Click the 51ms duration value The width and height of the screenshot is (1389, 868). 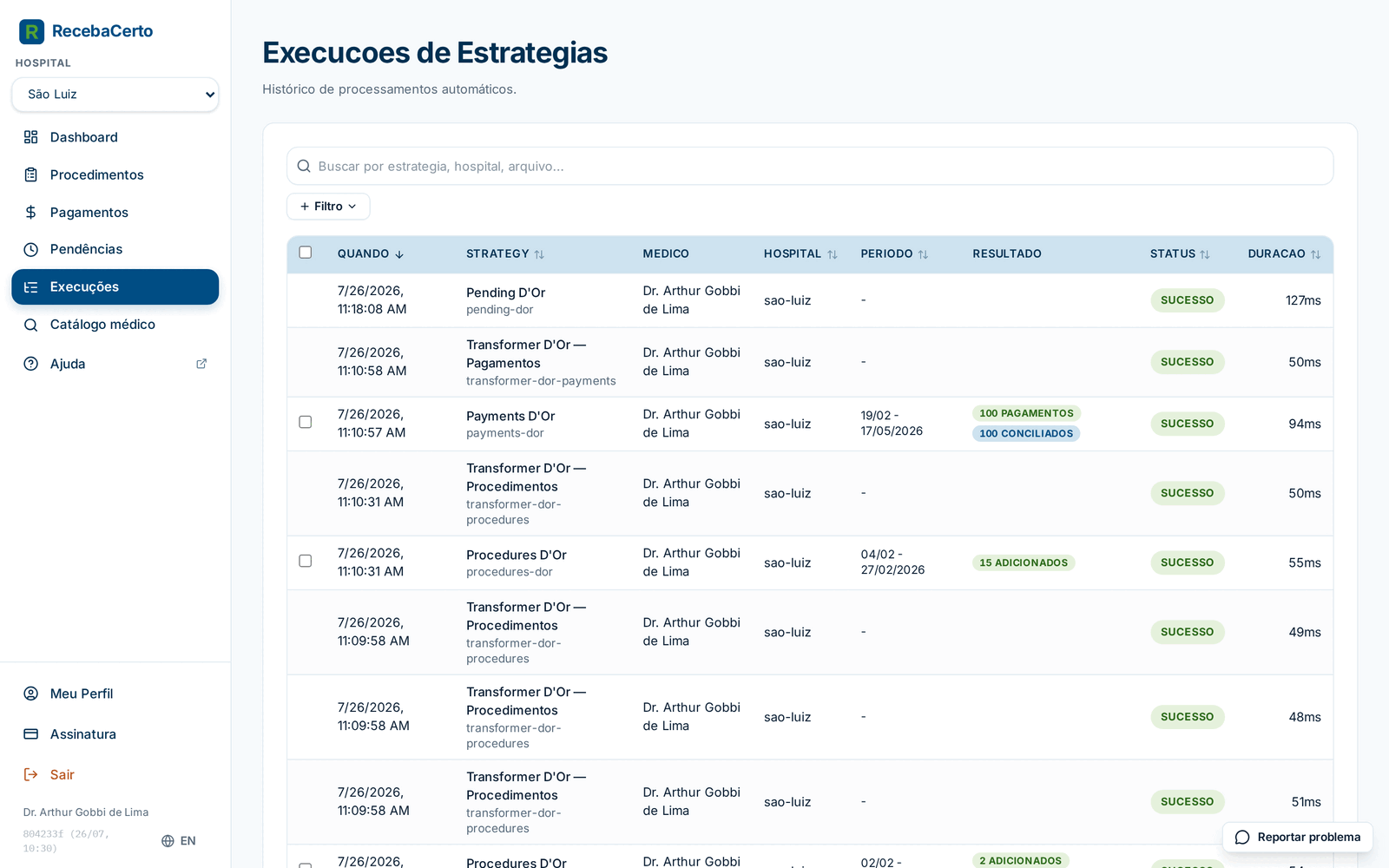pos(1306,802)
